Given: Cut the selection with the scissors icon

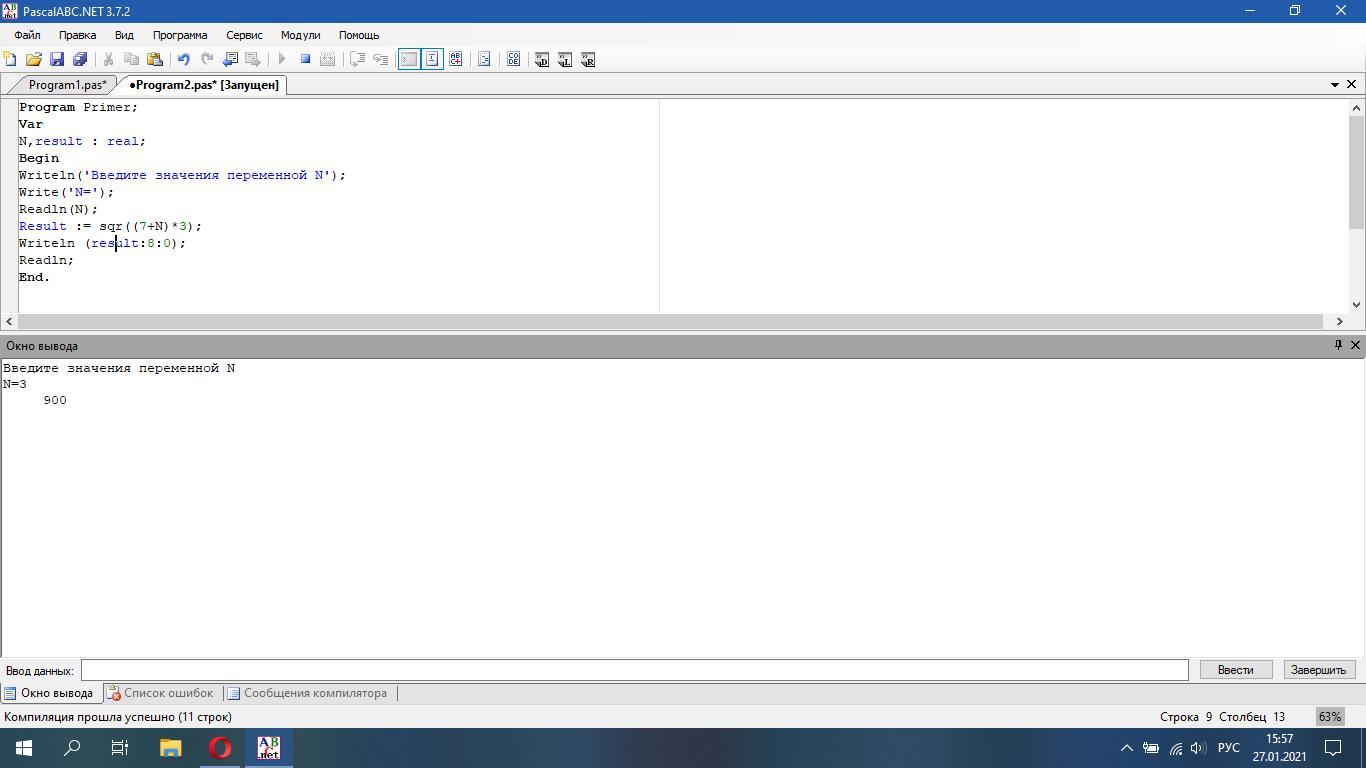Looking at the screenshot, I should [108, 59].
